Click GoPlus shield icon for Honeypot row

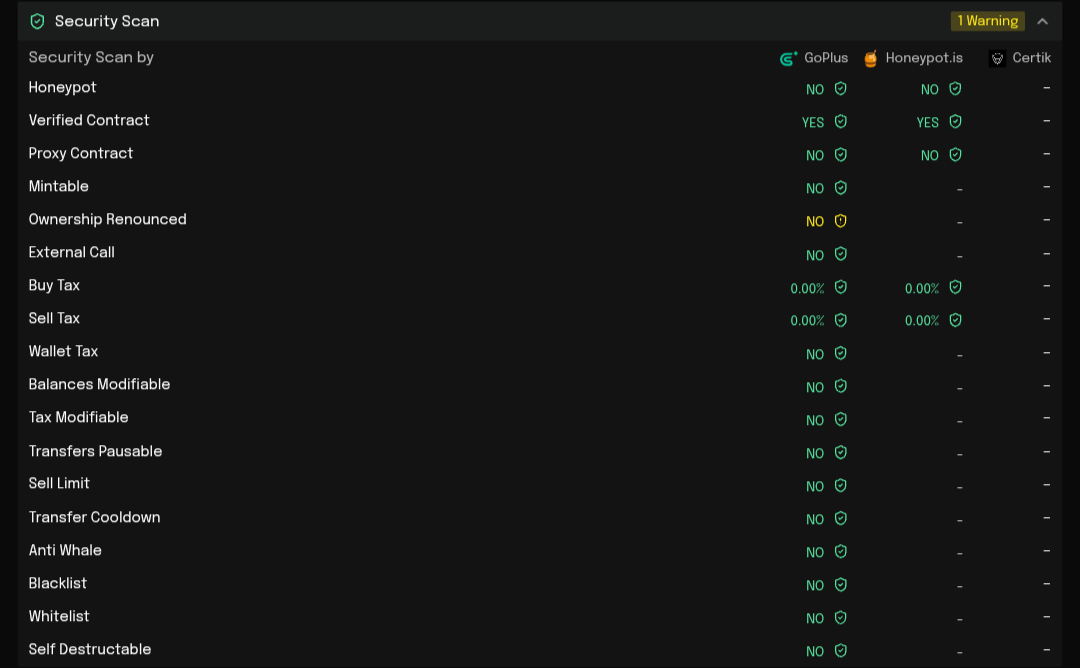[841, 89]
